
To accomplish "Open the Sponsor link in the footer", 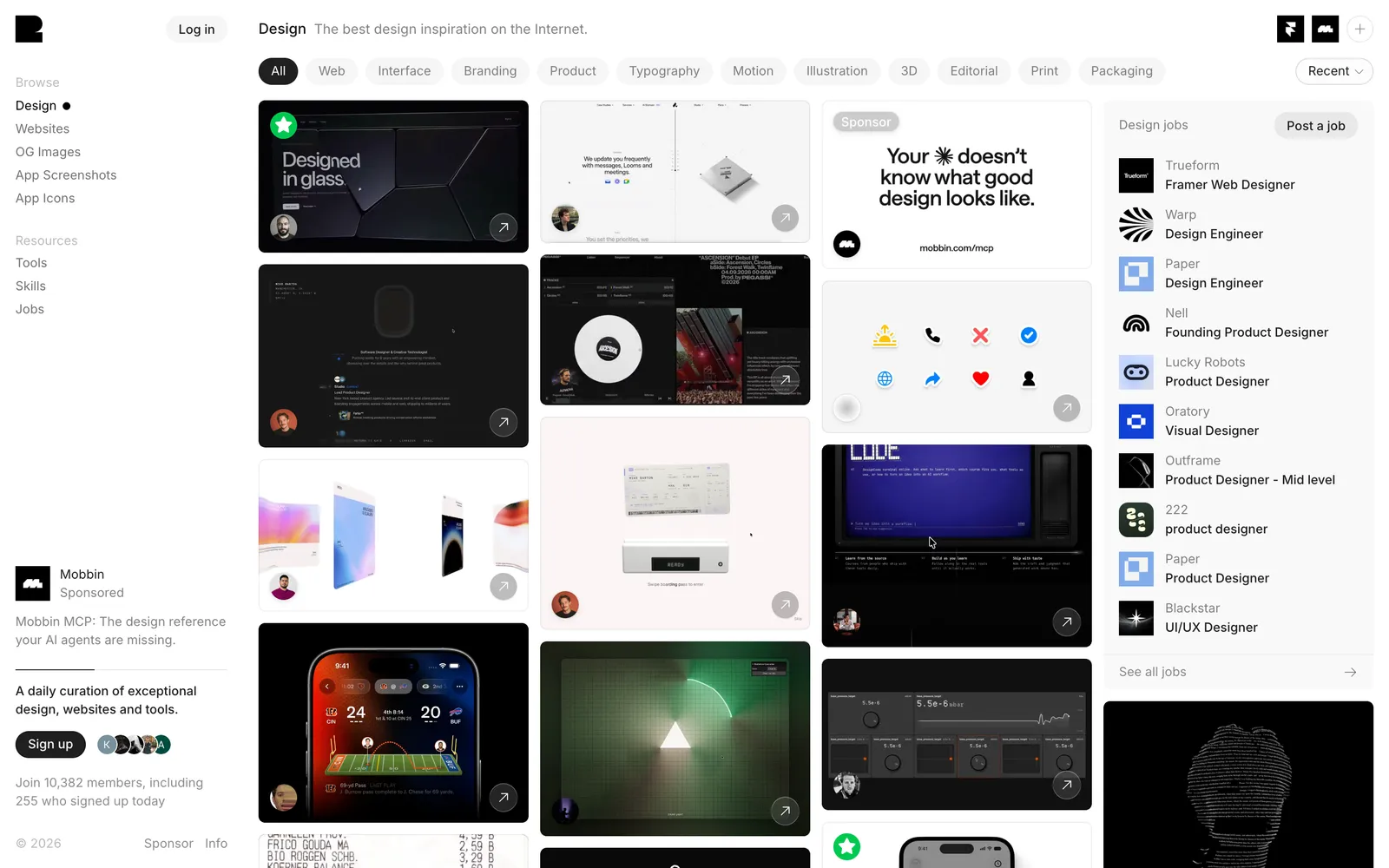I will pos(168,844).
